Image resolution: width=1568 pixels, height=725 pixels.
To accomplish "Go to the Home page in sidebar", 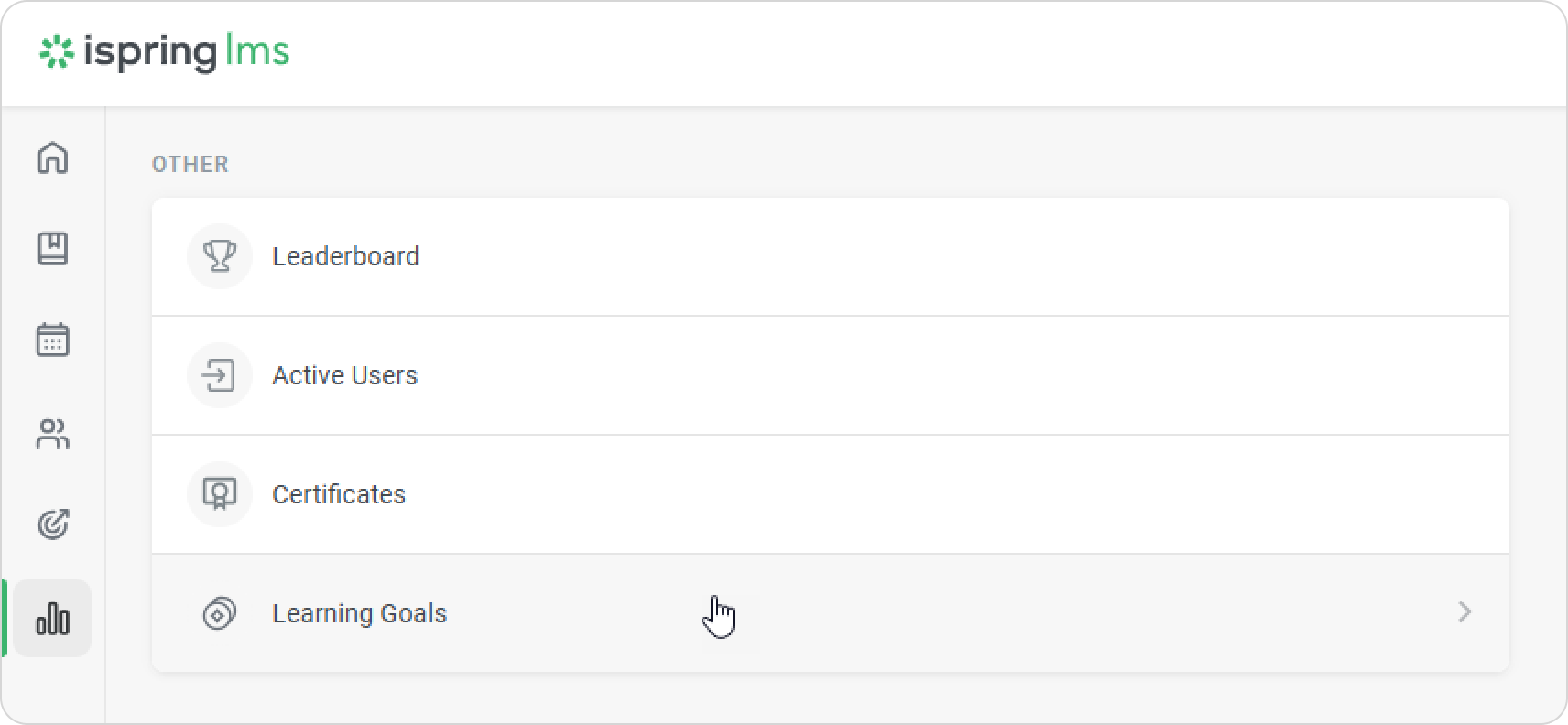I will point(52,157).
